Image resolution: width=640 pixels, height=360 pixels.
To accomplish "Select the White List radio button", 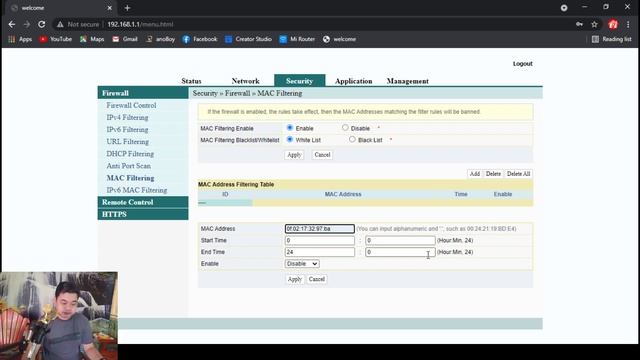I will (290, 139).
